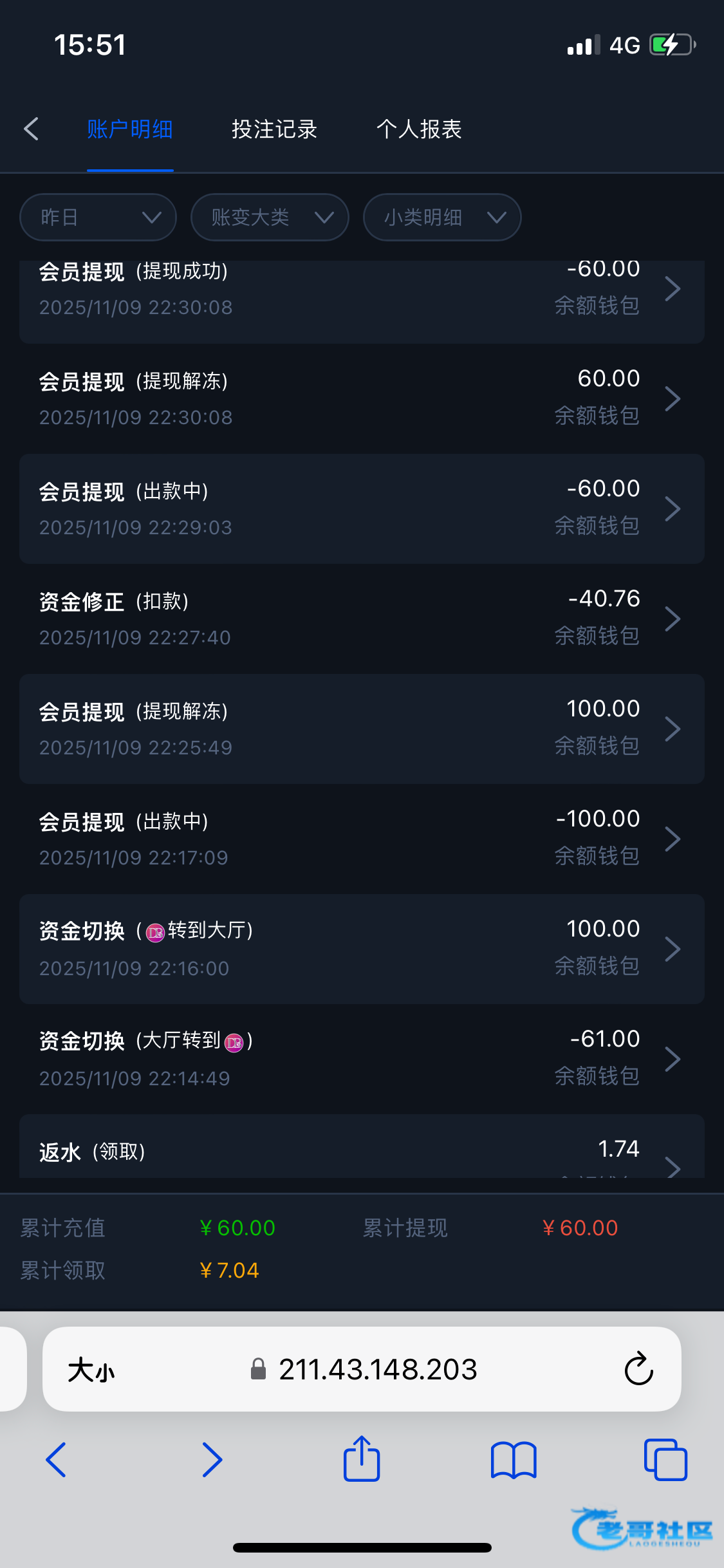Expand chevron on the 转到大厅 100.00 entry
724x1568 pixels.
[673, 949]
